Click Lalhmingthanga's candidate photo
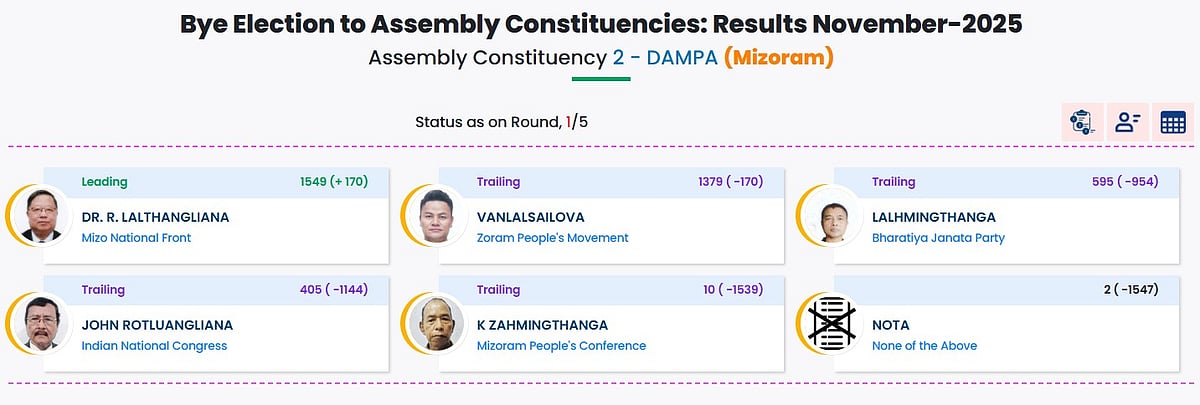Viewport: 1200px width, 405px height. click(x=832, y=216)
